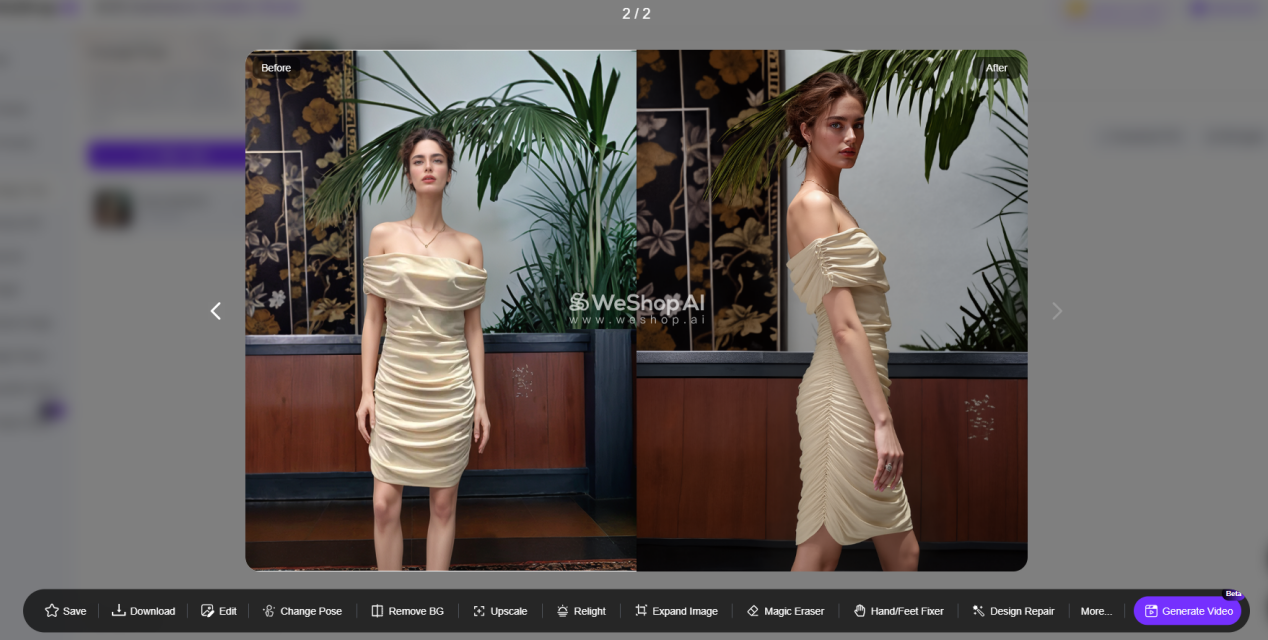1268x640 pixels.
Task: Click the Before label tag
Action: point(276,68)
